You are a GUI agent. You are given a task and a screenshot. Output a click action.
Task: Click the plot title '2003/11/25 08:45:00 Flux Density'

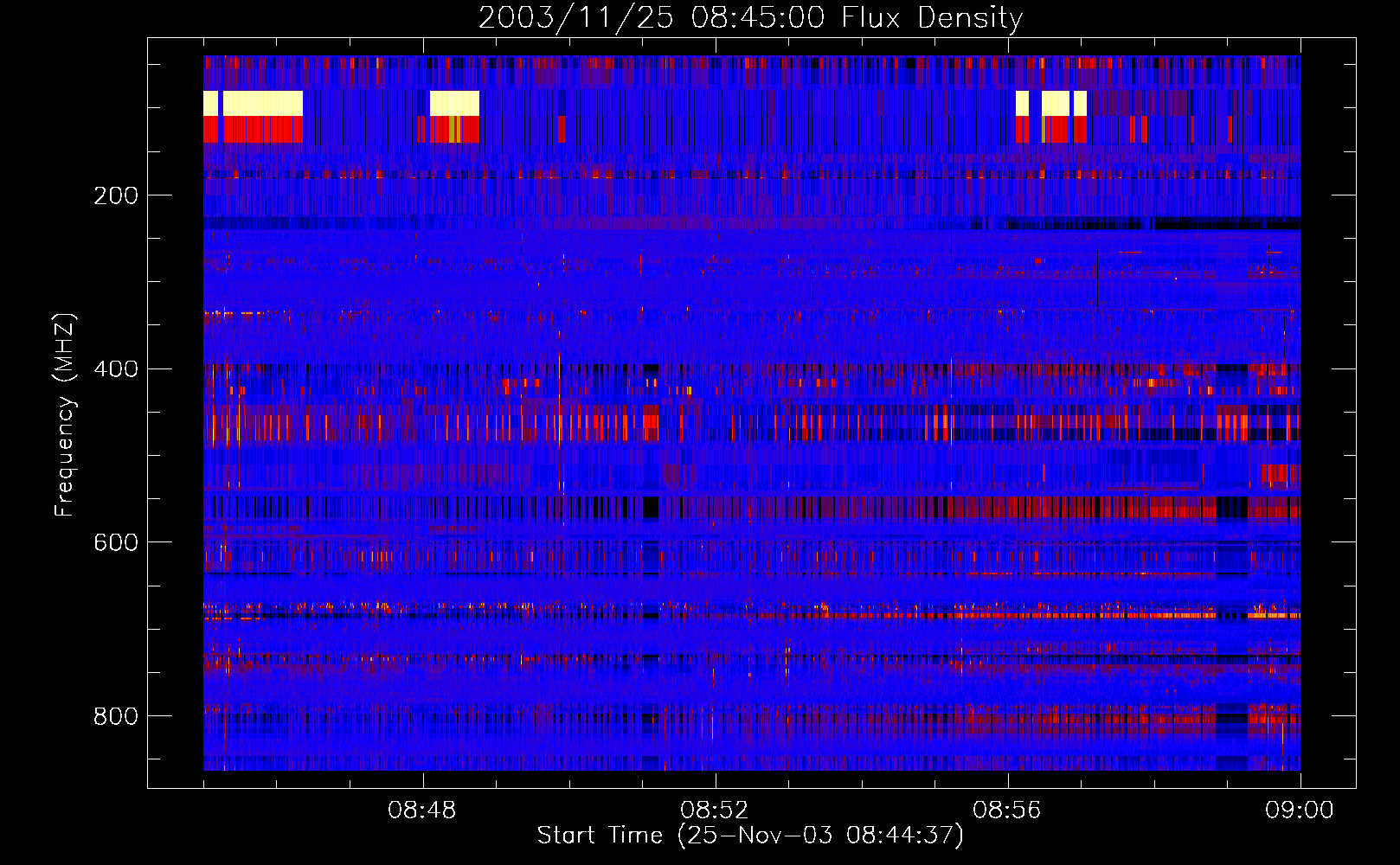[x=750, y=17]
